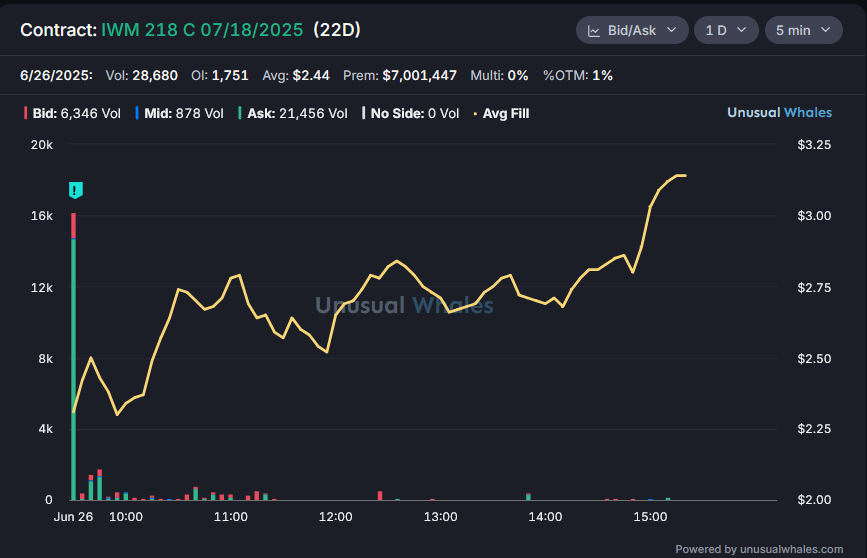The height and width of the screenshot is (558, 867).
Task: Open the Unusual Whales logo link
Action: [779, 112]
